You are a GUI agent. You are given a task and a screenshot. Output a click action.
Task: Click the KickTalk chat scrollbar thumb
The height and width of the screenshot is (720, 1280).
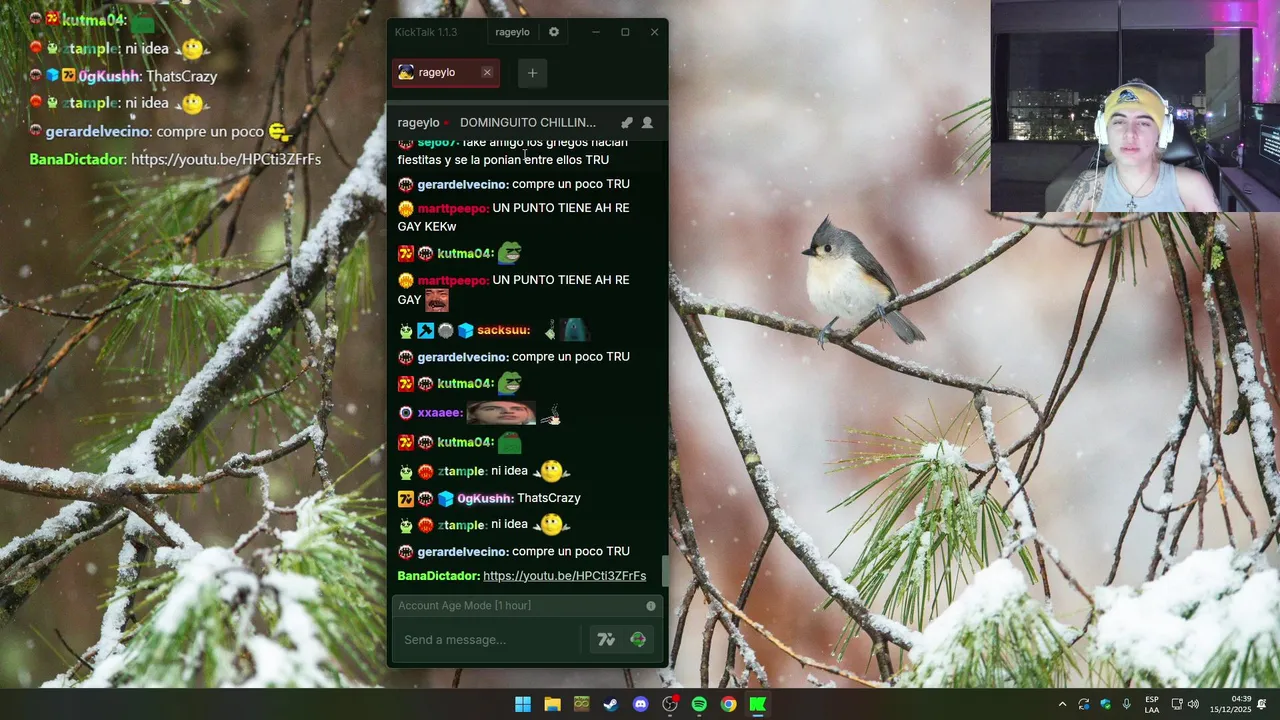click(664, 571)
